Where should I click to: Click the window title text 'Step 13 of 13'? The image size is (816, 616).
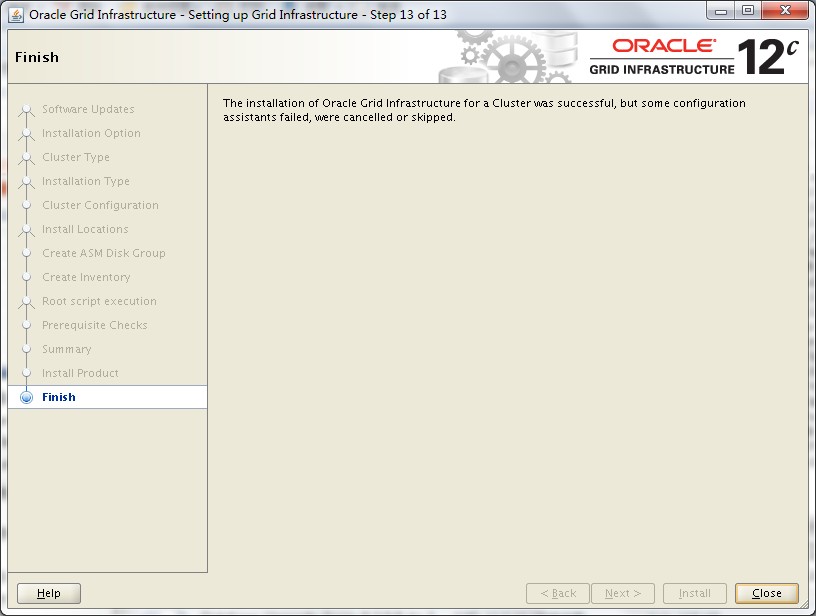click(x=409, y=15)
